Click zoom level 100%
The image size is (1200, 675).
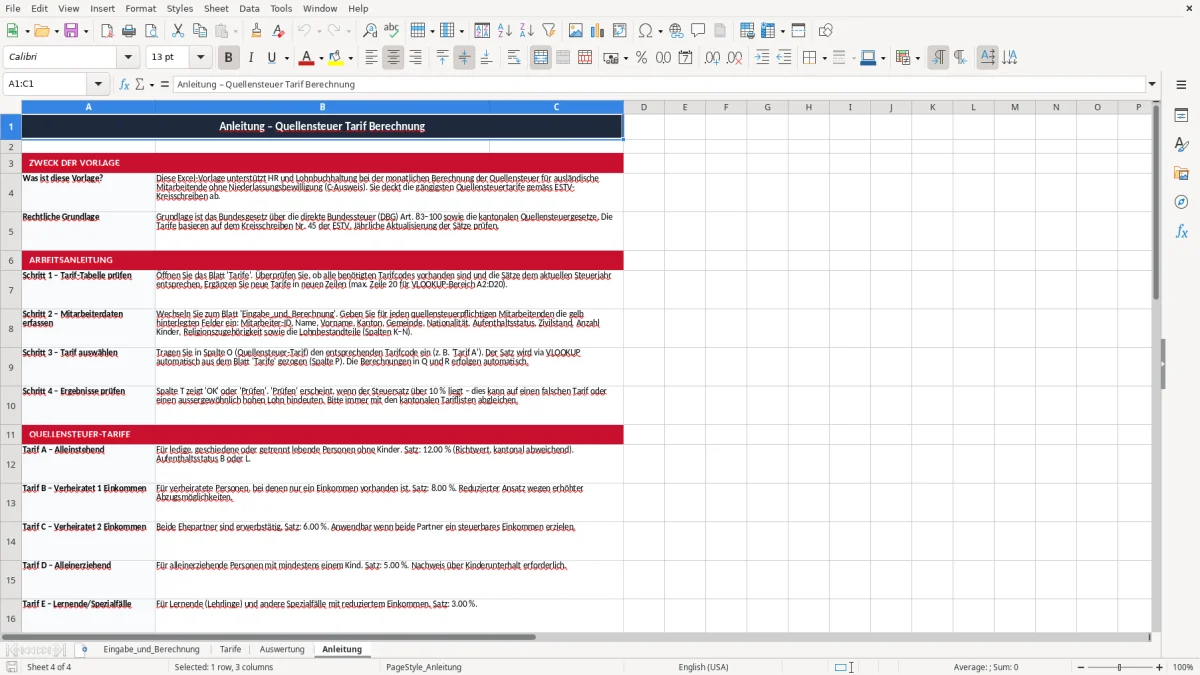1183,667
